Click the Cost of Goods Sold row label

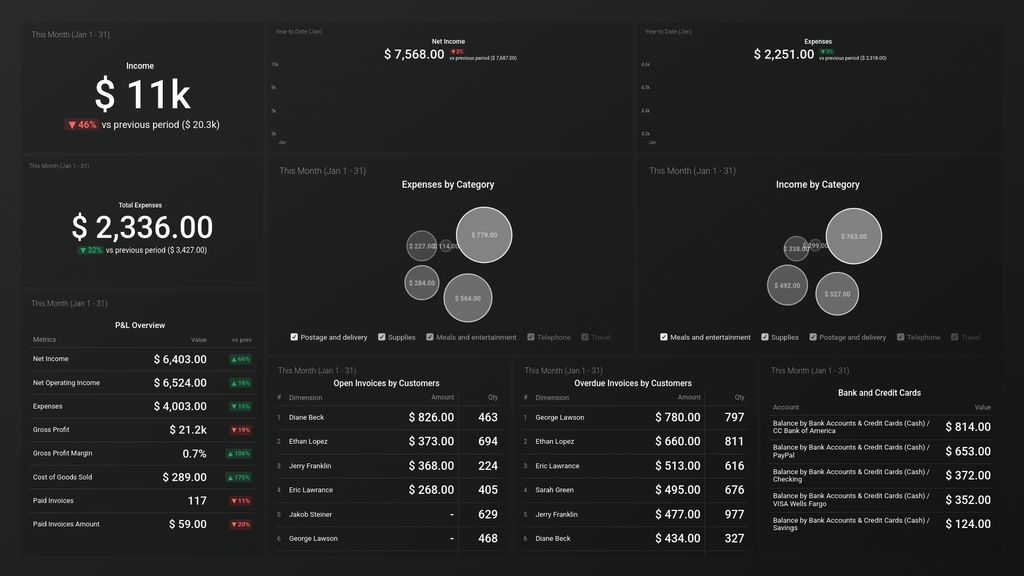[x=62, y=477]
